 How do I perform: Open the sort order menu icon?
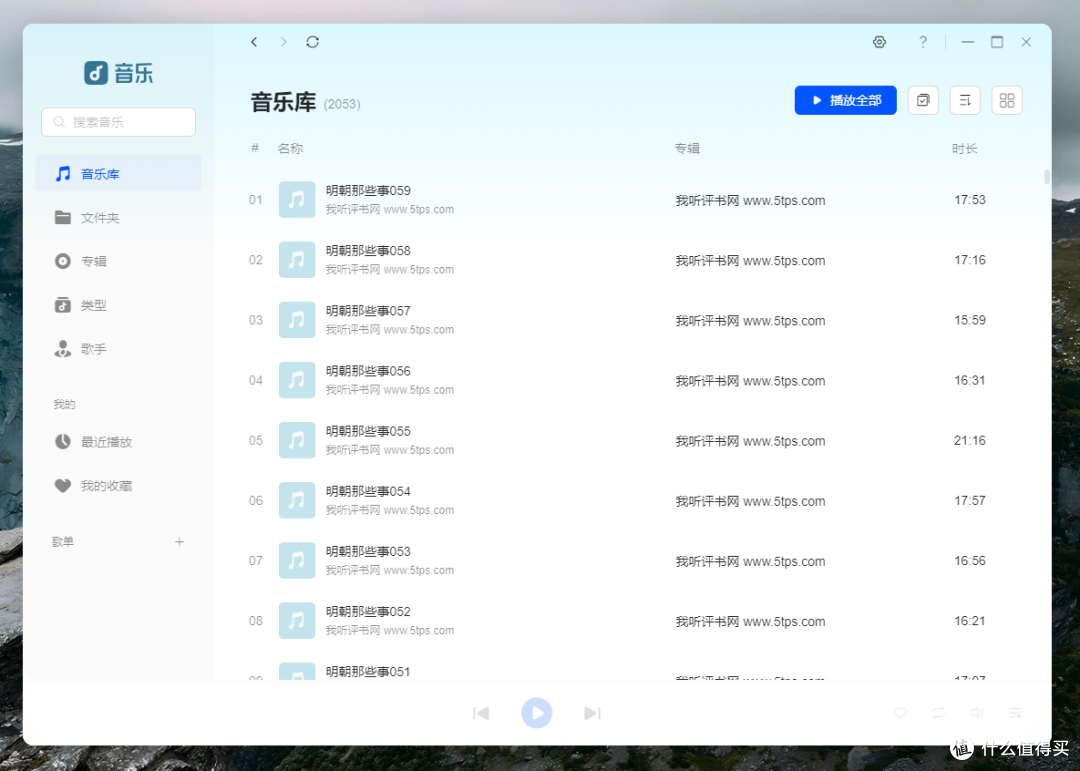pyautogui.click(x=965, y=101)
